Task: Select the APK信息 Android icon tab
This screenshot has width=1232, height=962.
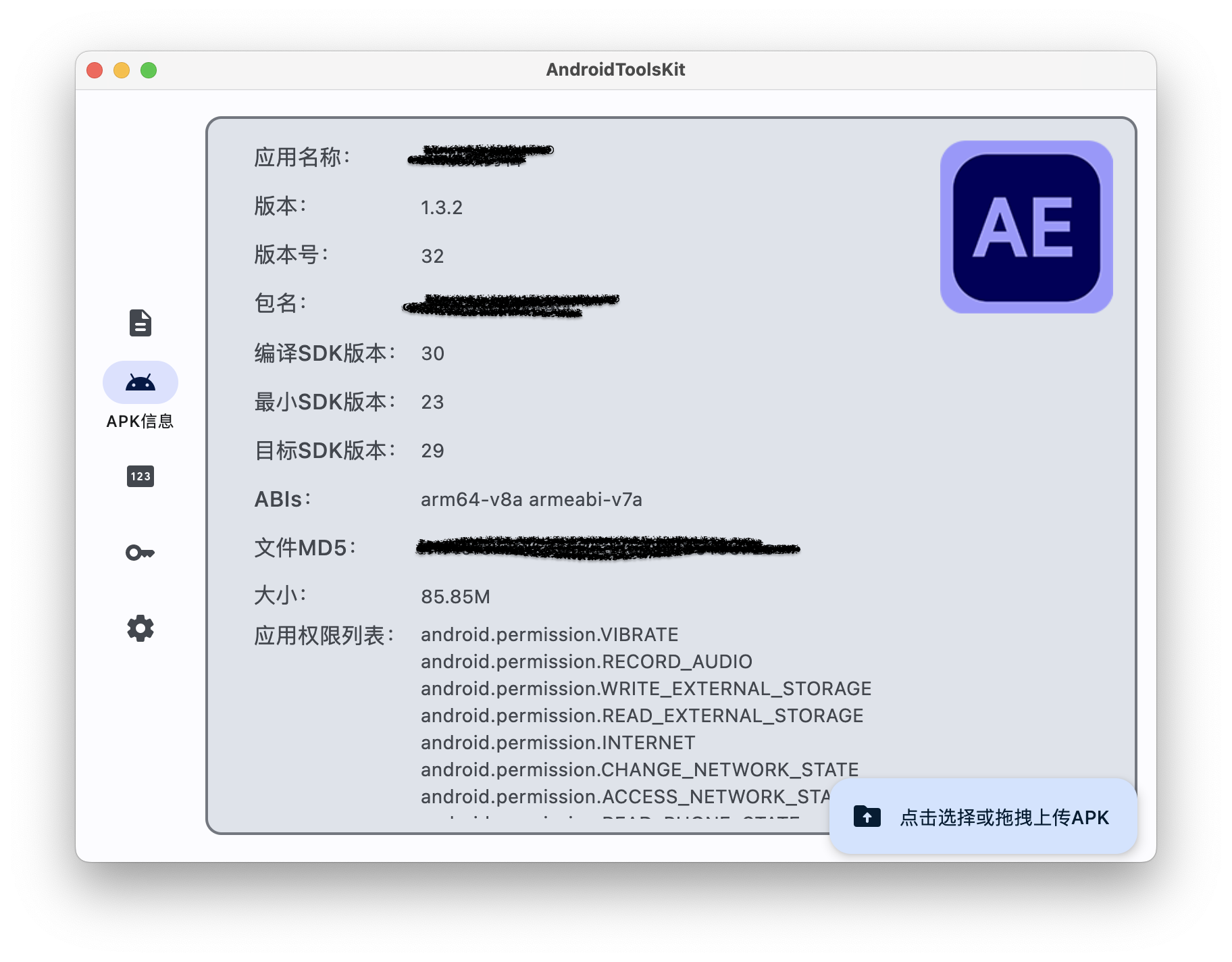Action: click(140, 382)
